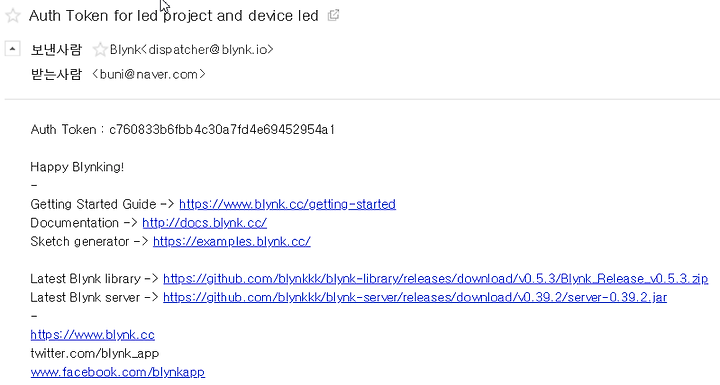The width and height of the screenshot is (720, 385).
Task: Click the 보낸사람 sender label
Action: pos(56,49)
